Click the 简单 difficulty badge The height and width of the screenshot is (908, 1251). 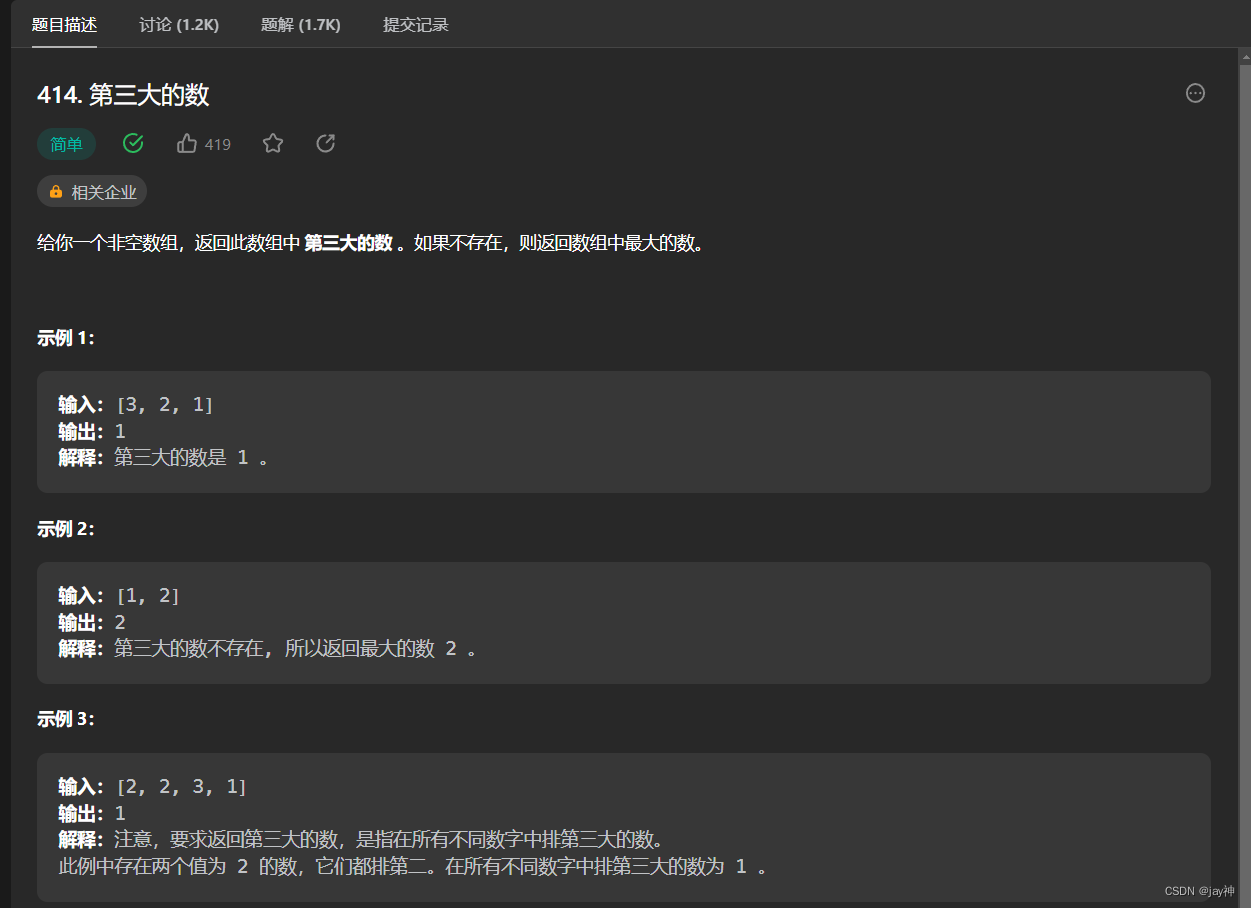click(66, 144)
